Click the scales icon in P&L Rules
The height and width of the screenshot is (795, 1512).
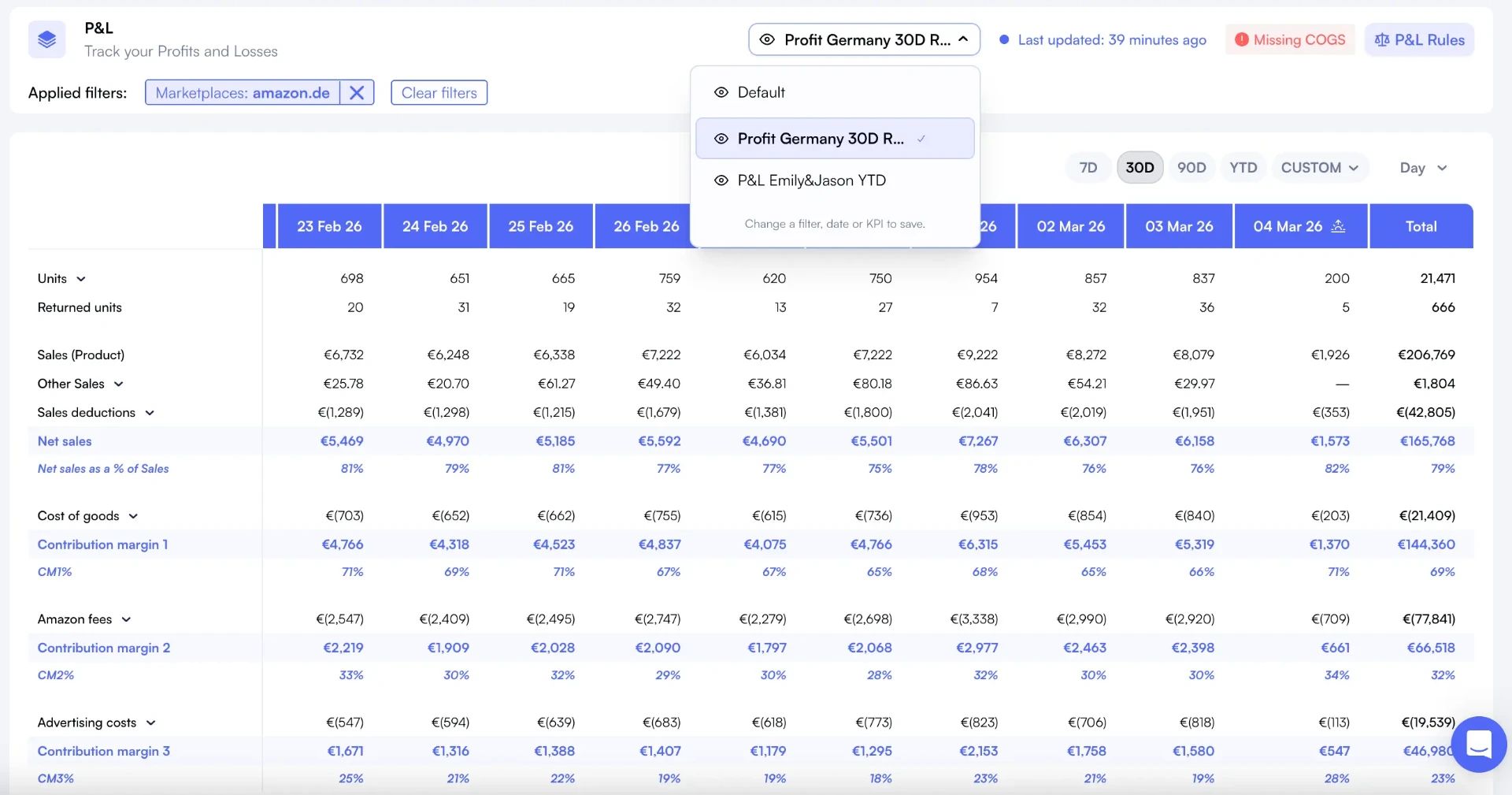(x=1381, y=39)
